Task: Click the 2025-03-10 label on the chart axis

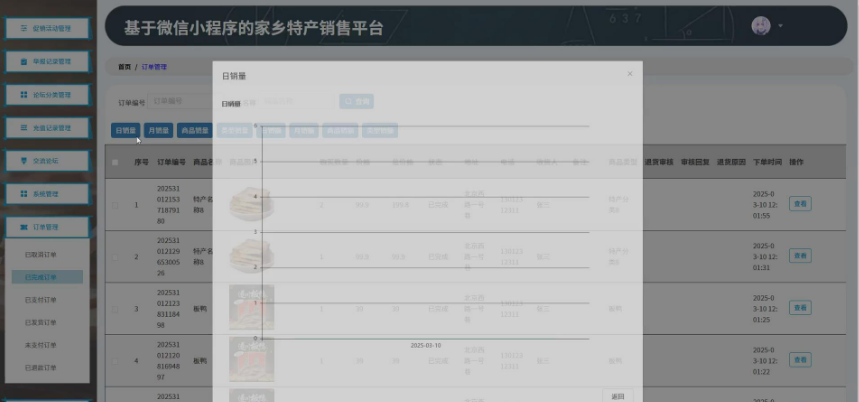Action: (426, 346)
